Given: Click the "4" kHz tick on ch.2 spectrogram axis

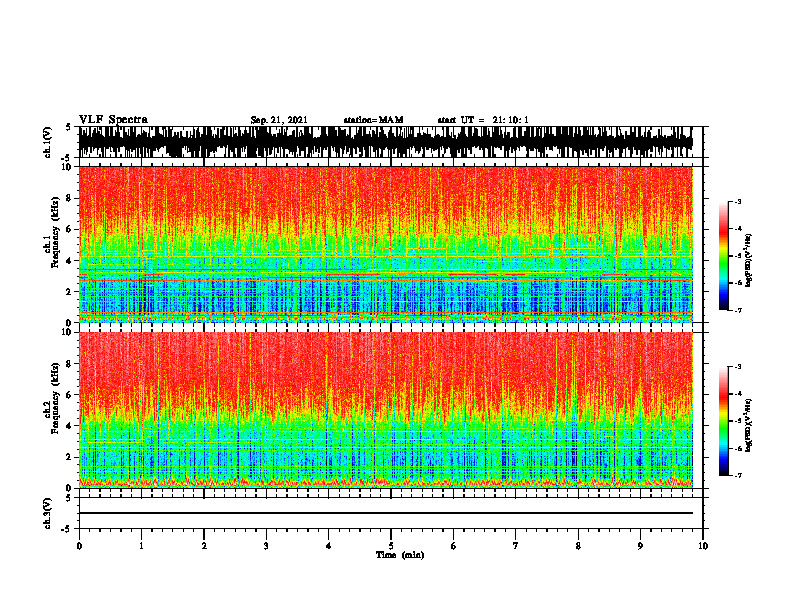Looking at the screenshot, I should click(x=69, y=426).
